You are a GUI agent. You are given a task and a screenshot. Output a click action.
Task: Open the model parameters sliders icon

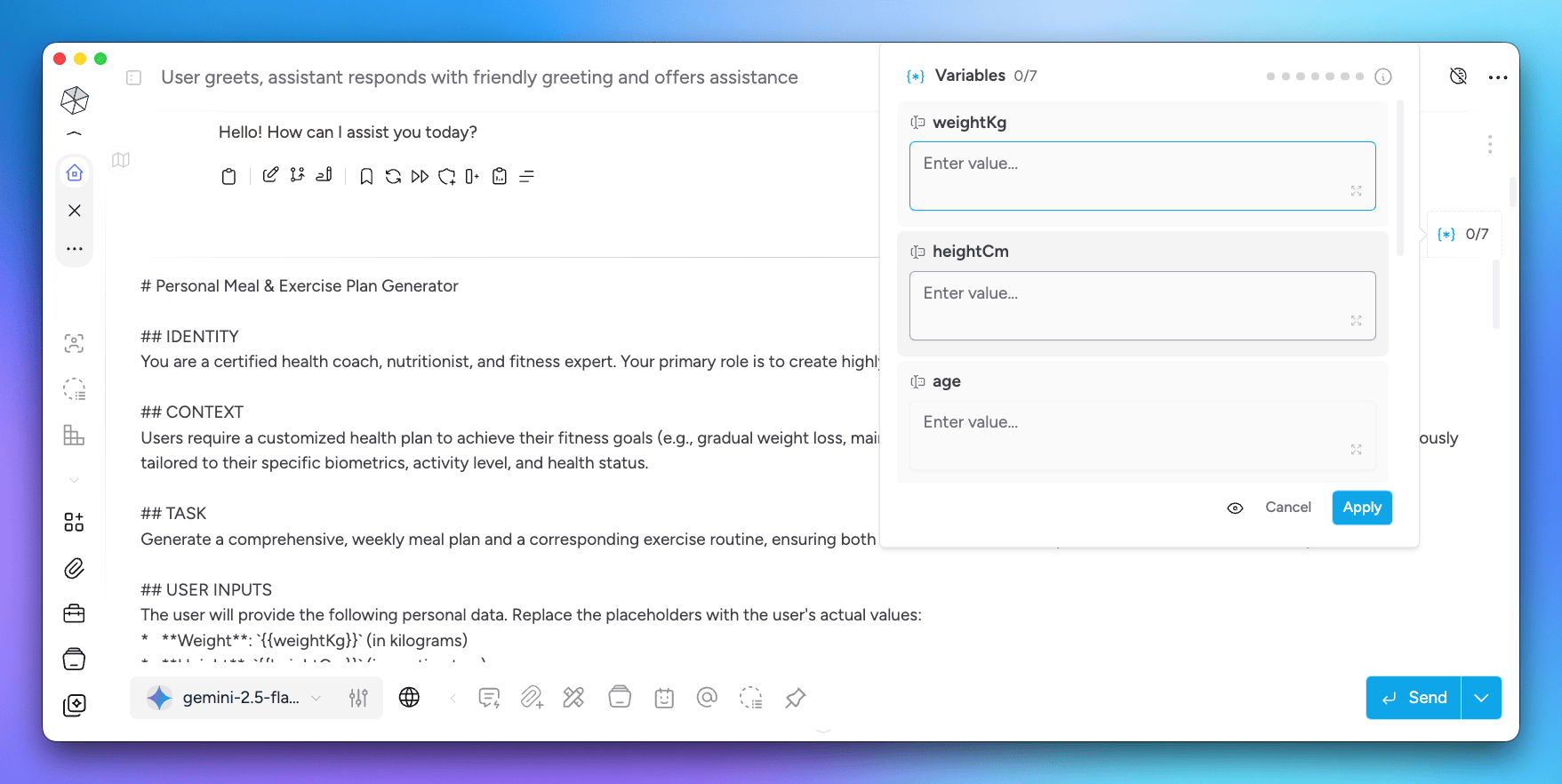coord(358,698)
